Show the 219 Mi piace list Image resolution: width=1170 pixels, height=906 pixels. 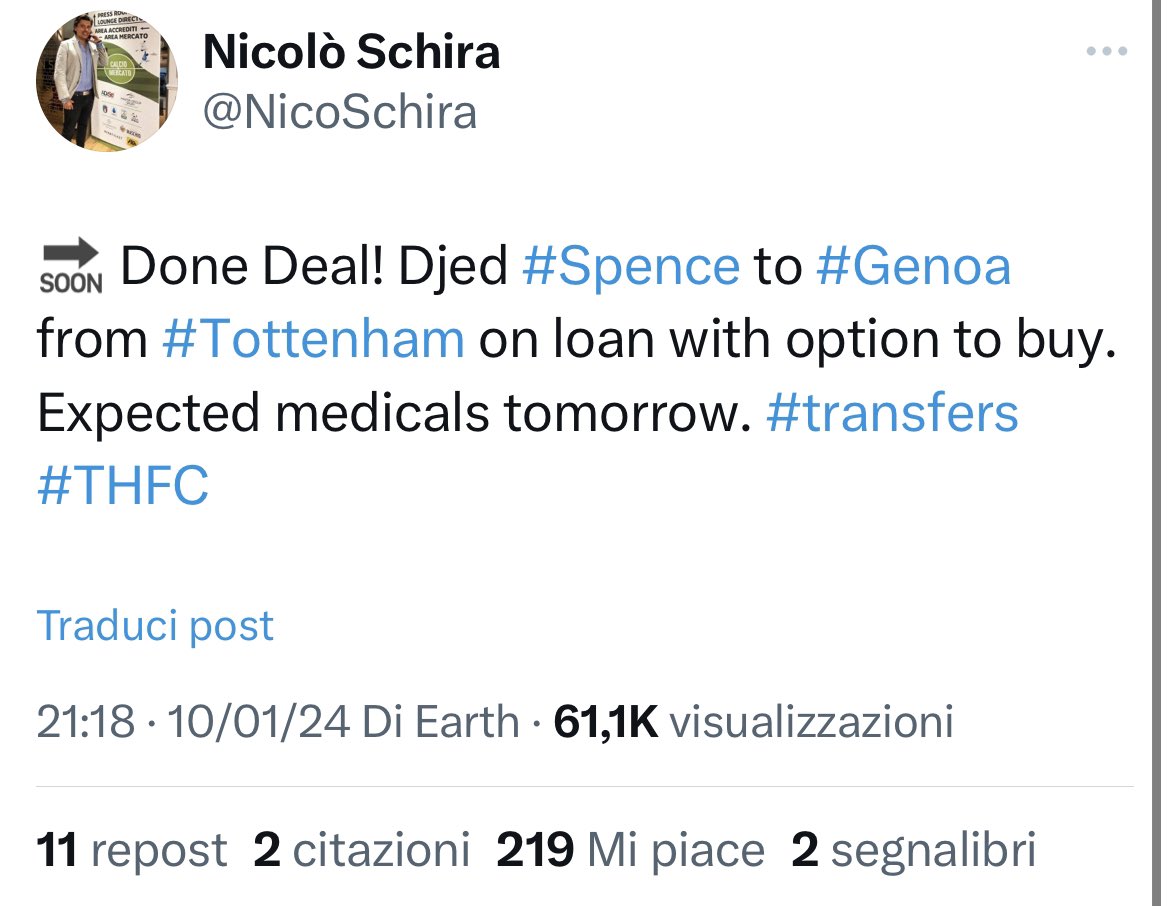tap(631, 850)
